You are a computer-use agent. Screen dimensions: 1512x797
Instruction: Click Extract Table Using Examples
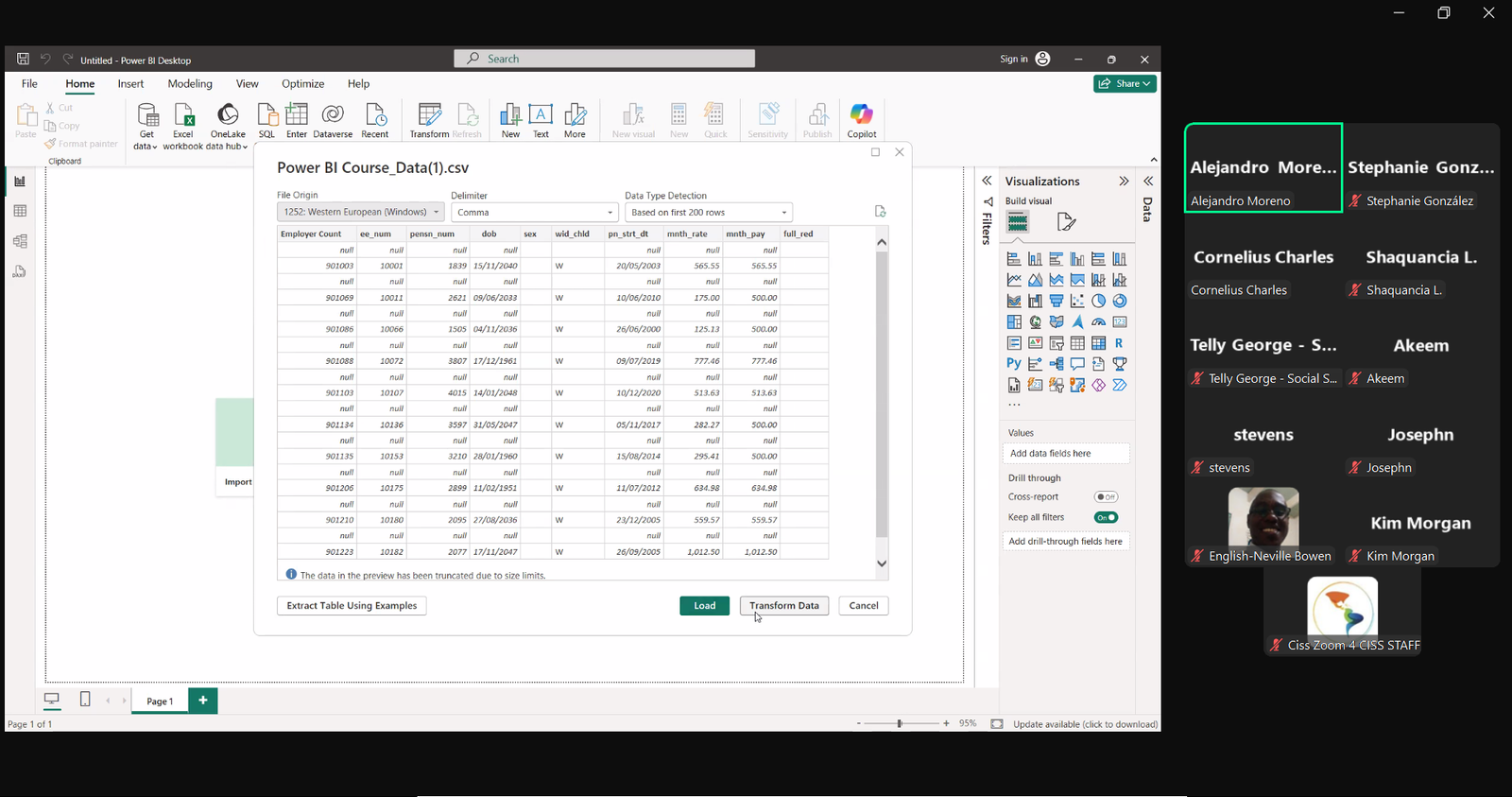click(x=352, y=606)
